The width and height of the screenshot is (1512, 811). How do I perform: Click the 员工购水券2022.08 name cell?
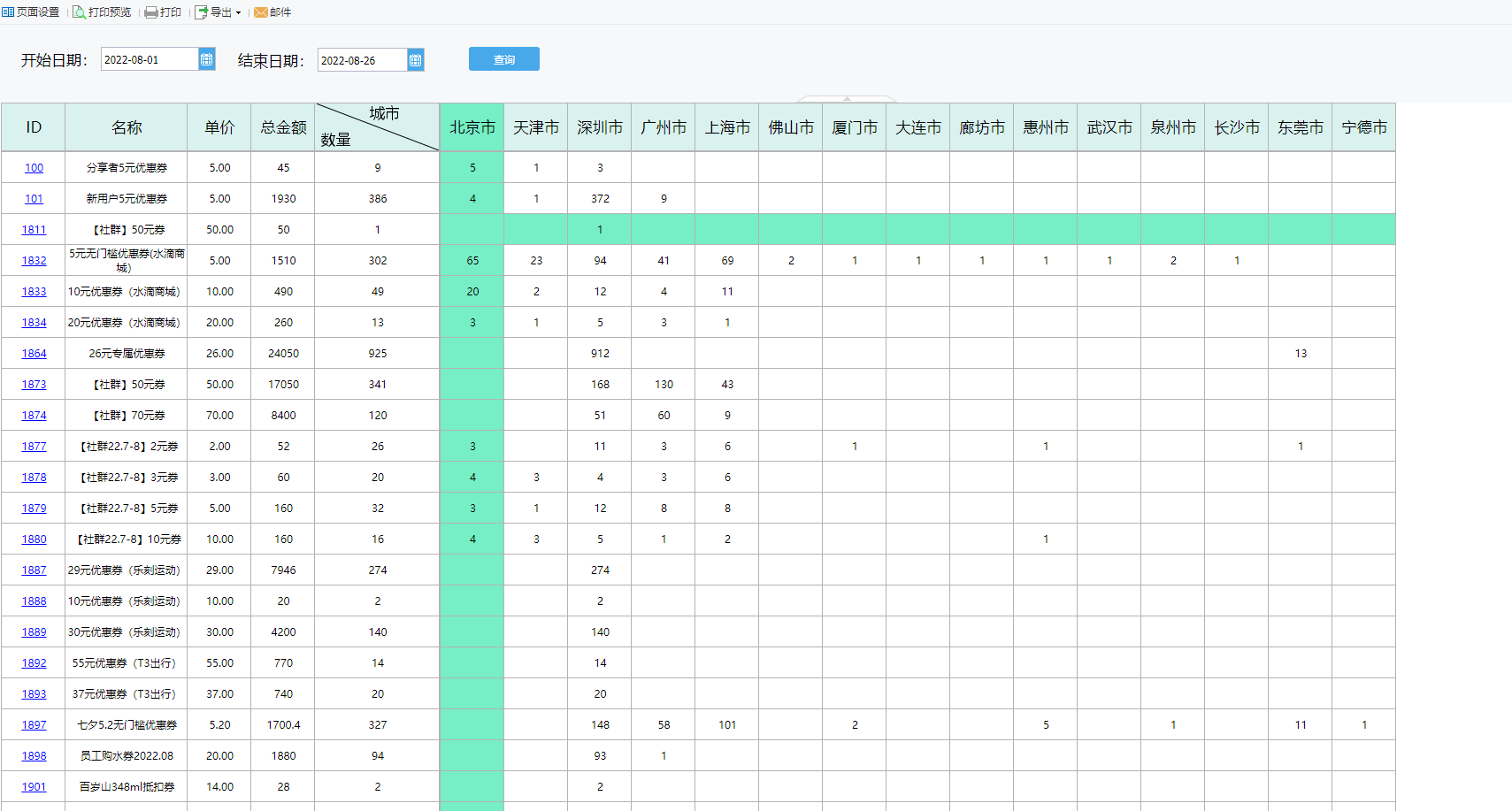127,756
